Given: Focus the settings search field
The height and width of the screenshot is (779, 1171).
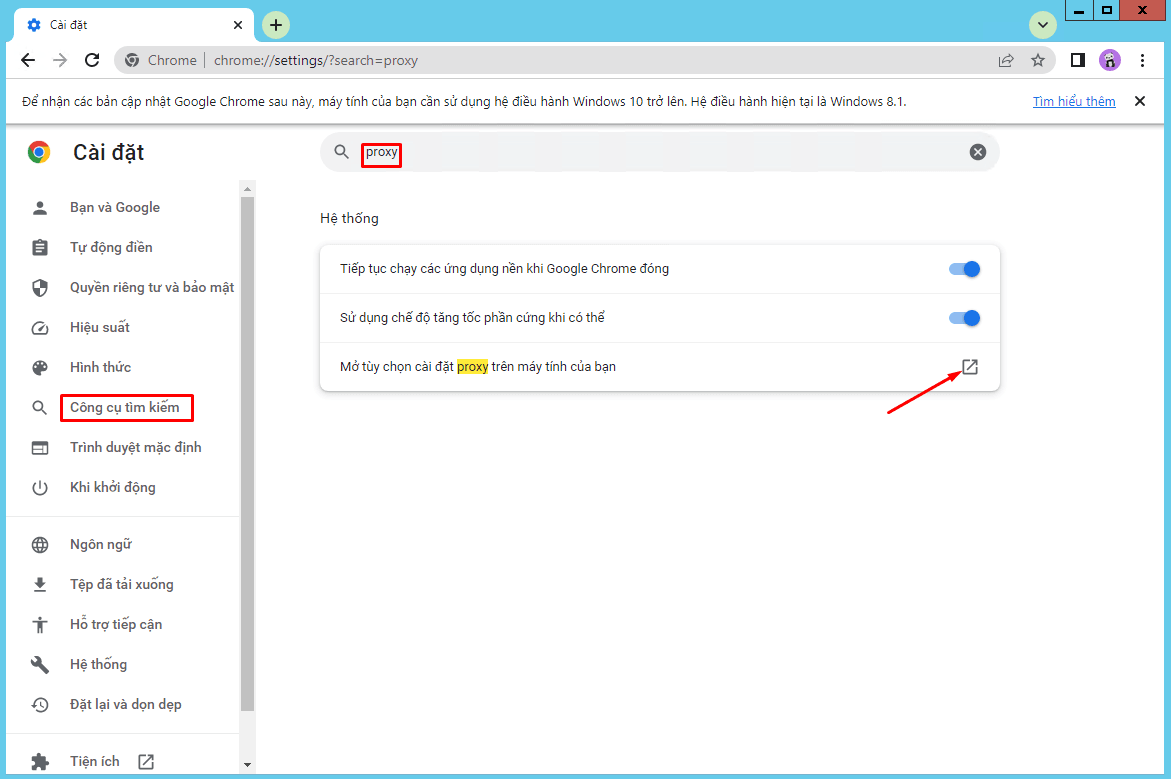Looking at the screenshot, I should (659, 152).
